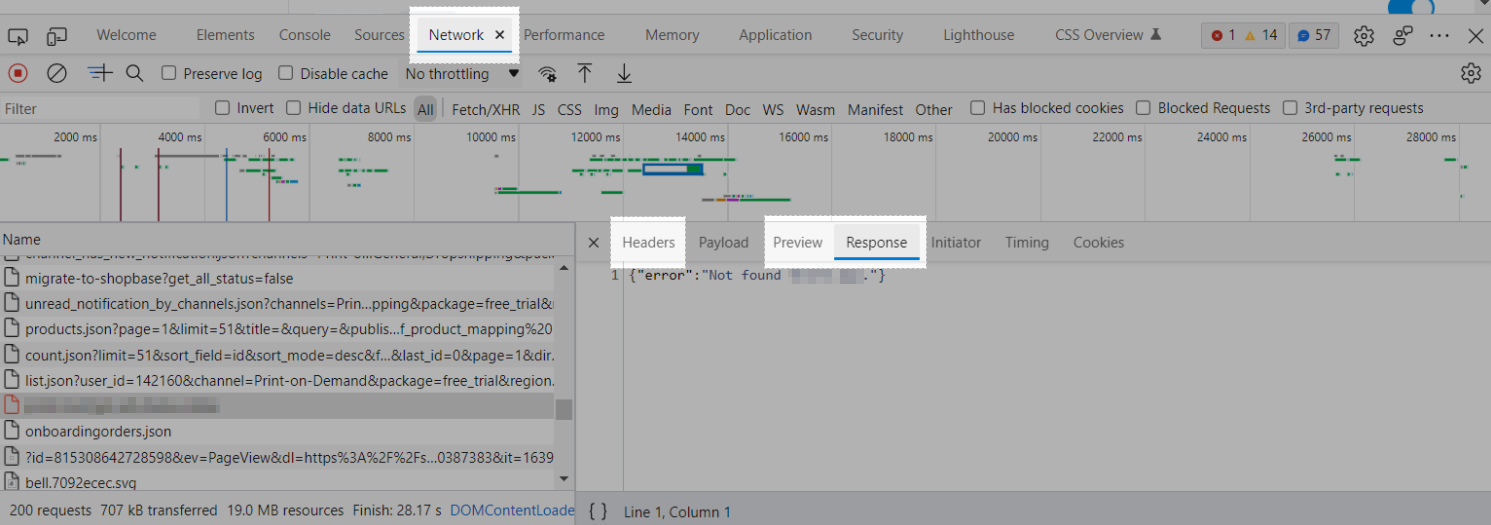Click the import HAR file upload arrow
The height and width of the screenshot is (525, 1491).
coord(585,73)
